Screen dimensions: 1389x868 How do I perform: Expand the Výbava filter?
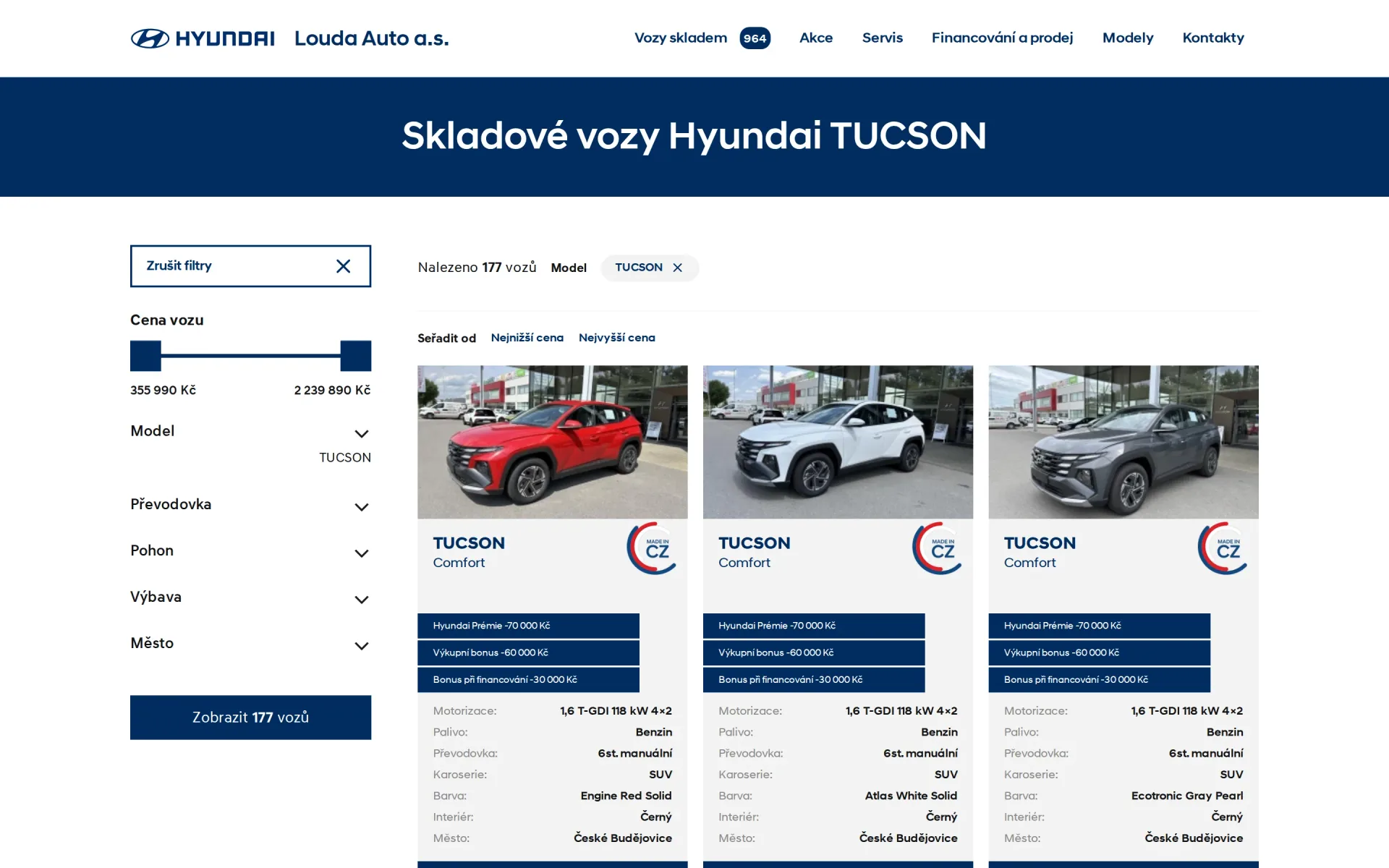click(x=250, y=597)
